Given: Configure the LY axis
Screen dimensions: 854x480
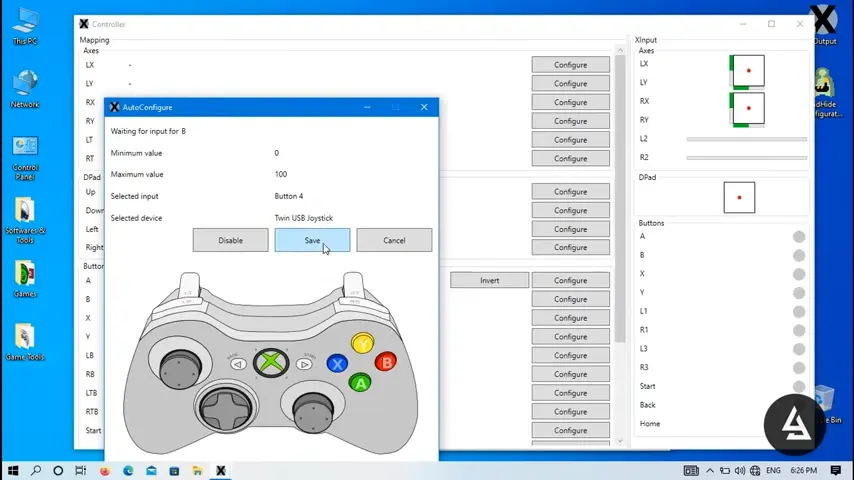Looking at the screenshot, I should click(x=570, y=83).
